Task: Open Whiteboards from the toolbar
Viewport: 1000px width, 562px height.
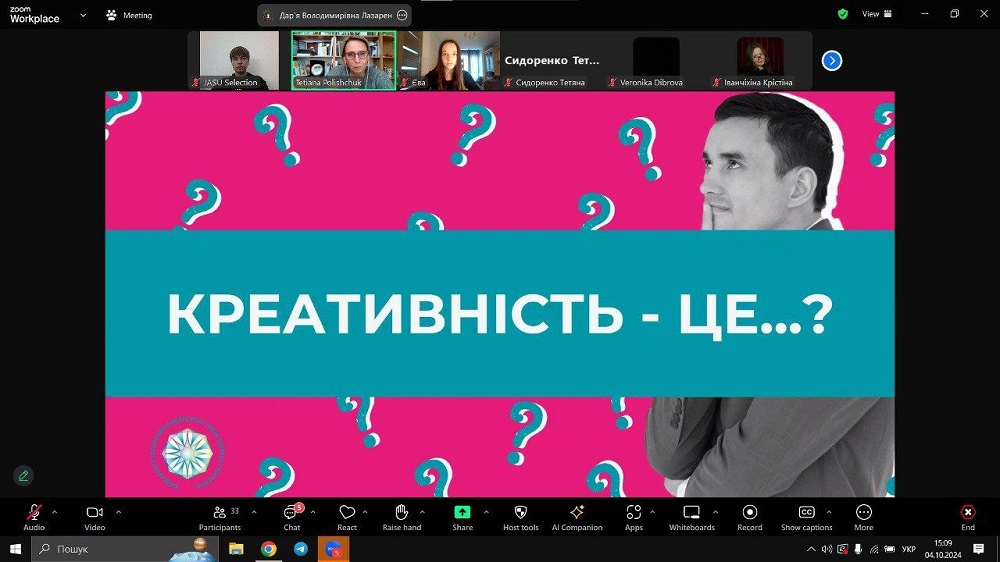Action: coord(691,516)
